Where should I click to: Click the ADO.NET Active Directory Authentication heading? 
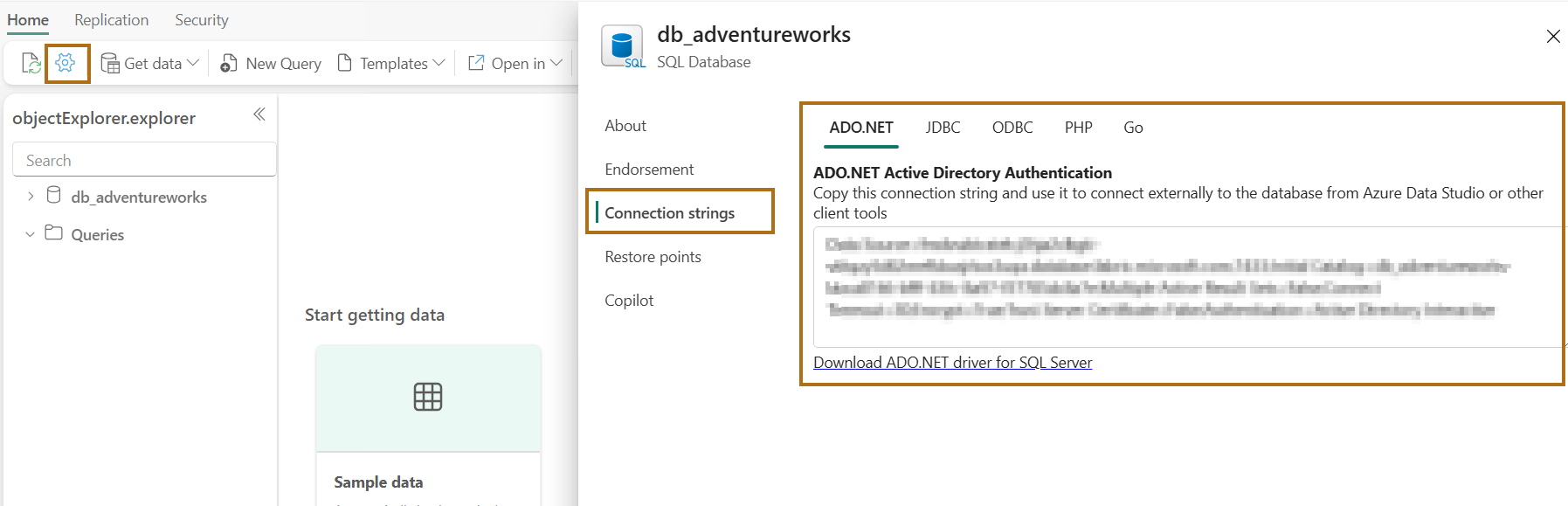[x=963, y=173]
